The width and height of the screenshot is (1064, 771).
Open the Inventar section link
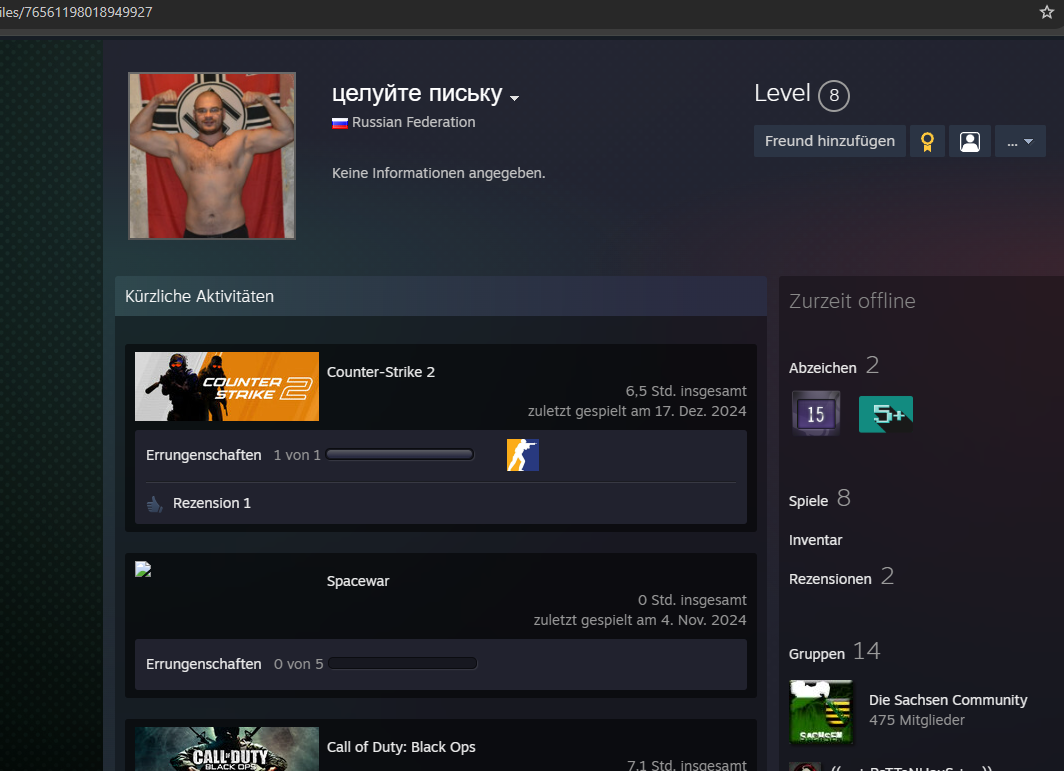point(815,540)
